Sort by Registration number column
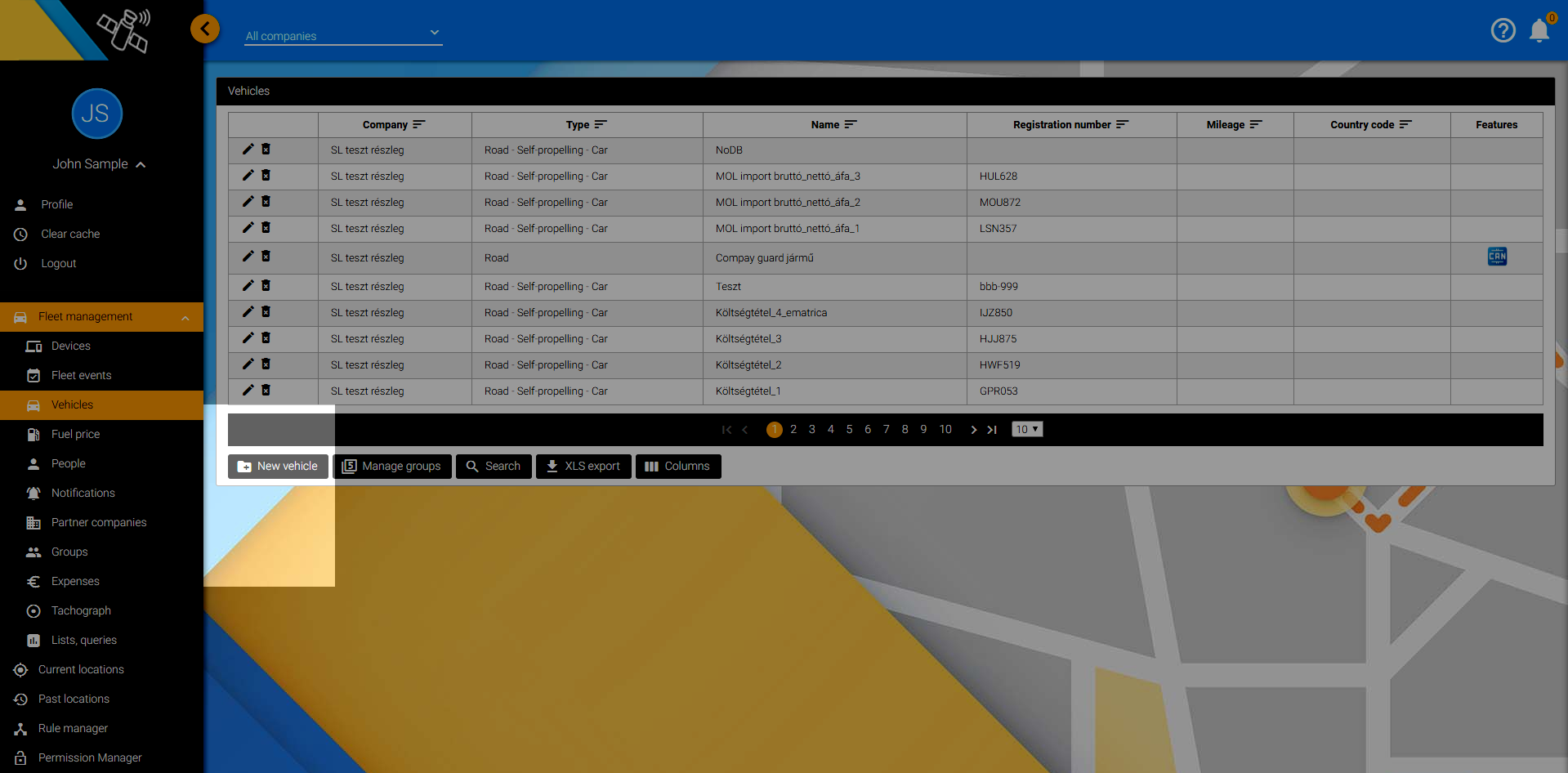This screenshot has height=773, width=1568. [x=1122, y=125]
